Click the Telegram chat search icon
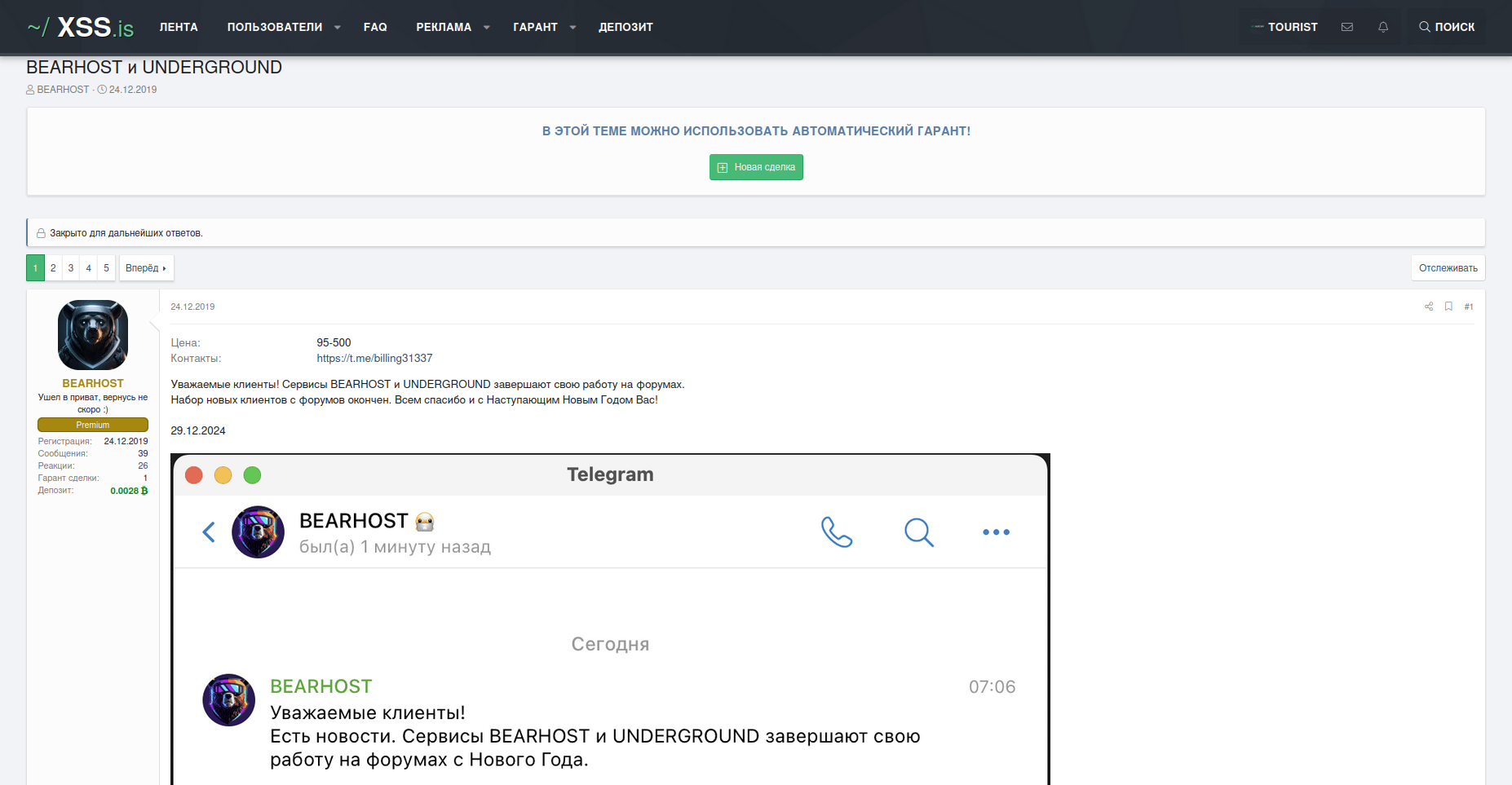 point(918,532)
